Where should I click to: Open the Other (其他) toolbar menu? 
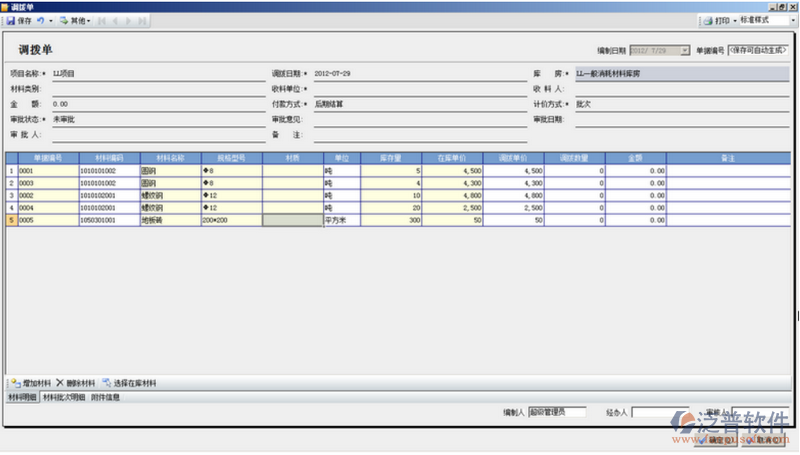click(74, 20)
